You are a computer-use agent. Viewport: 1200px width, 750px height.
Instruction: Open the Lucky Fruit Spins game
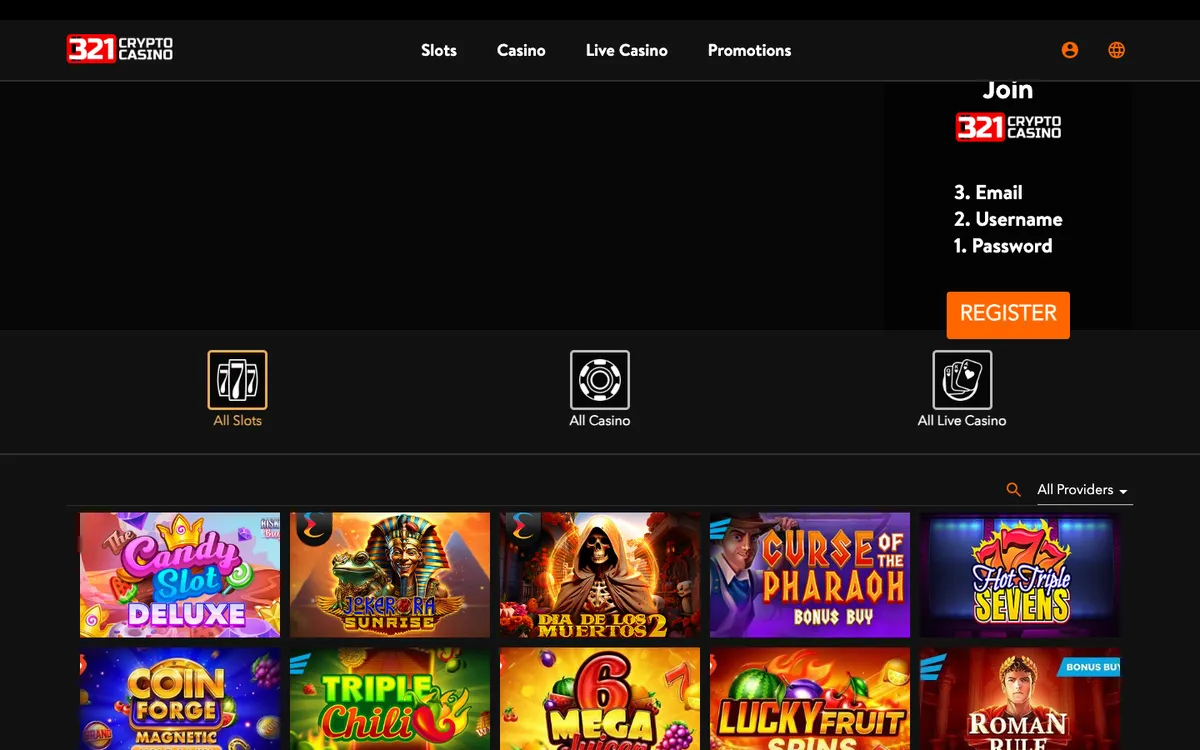pyautogui.click(x=810, y=699)
